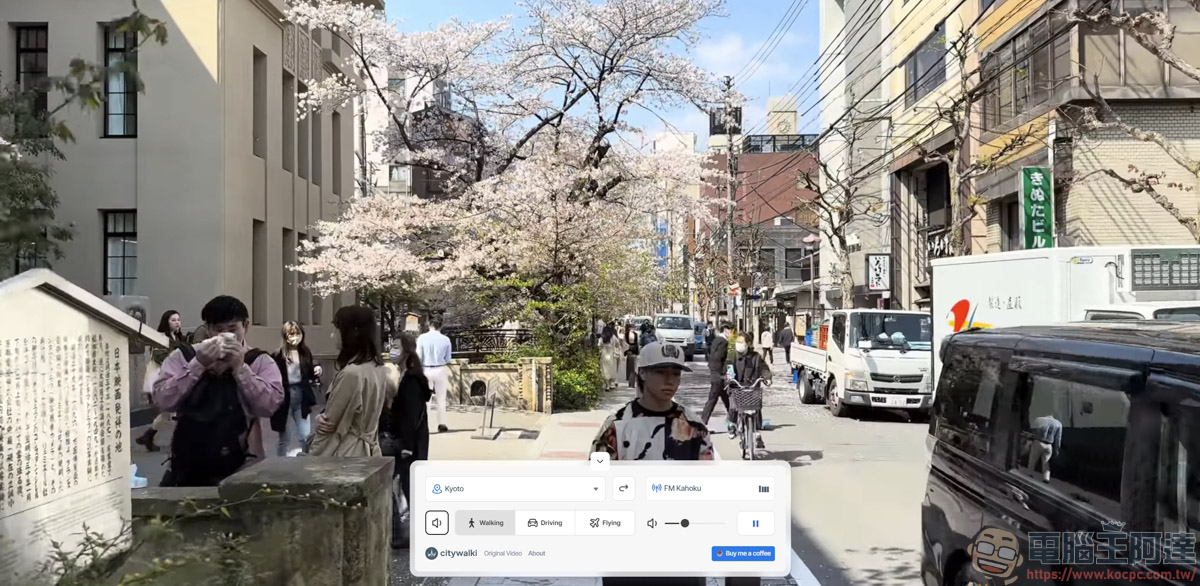The image size is (1200, 586).
Task: Open the About link
Action: 537,553
